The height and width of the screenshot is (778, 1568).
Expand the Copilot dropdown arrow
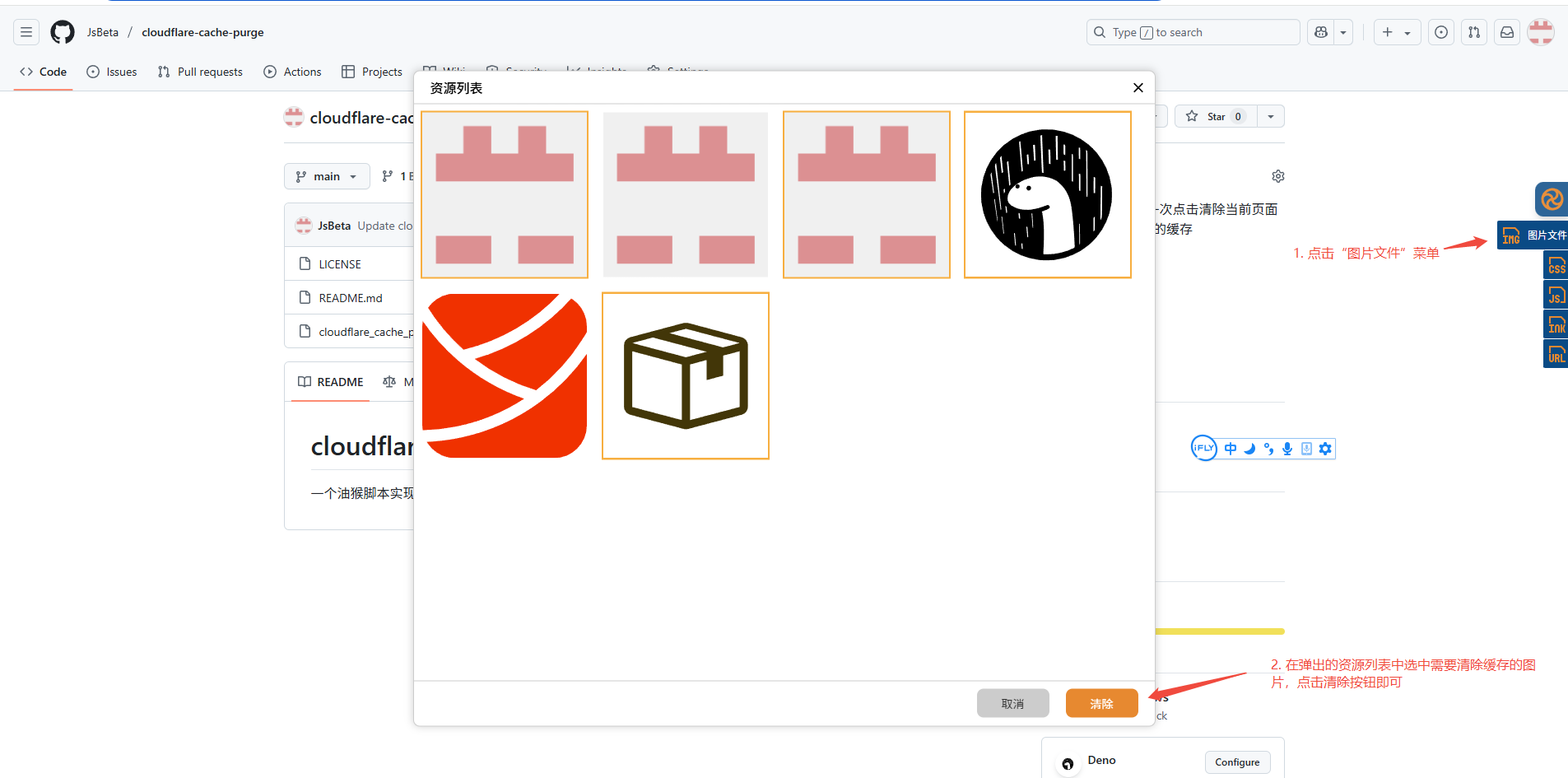[x=1343, y=32]
